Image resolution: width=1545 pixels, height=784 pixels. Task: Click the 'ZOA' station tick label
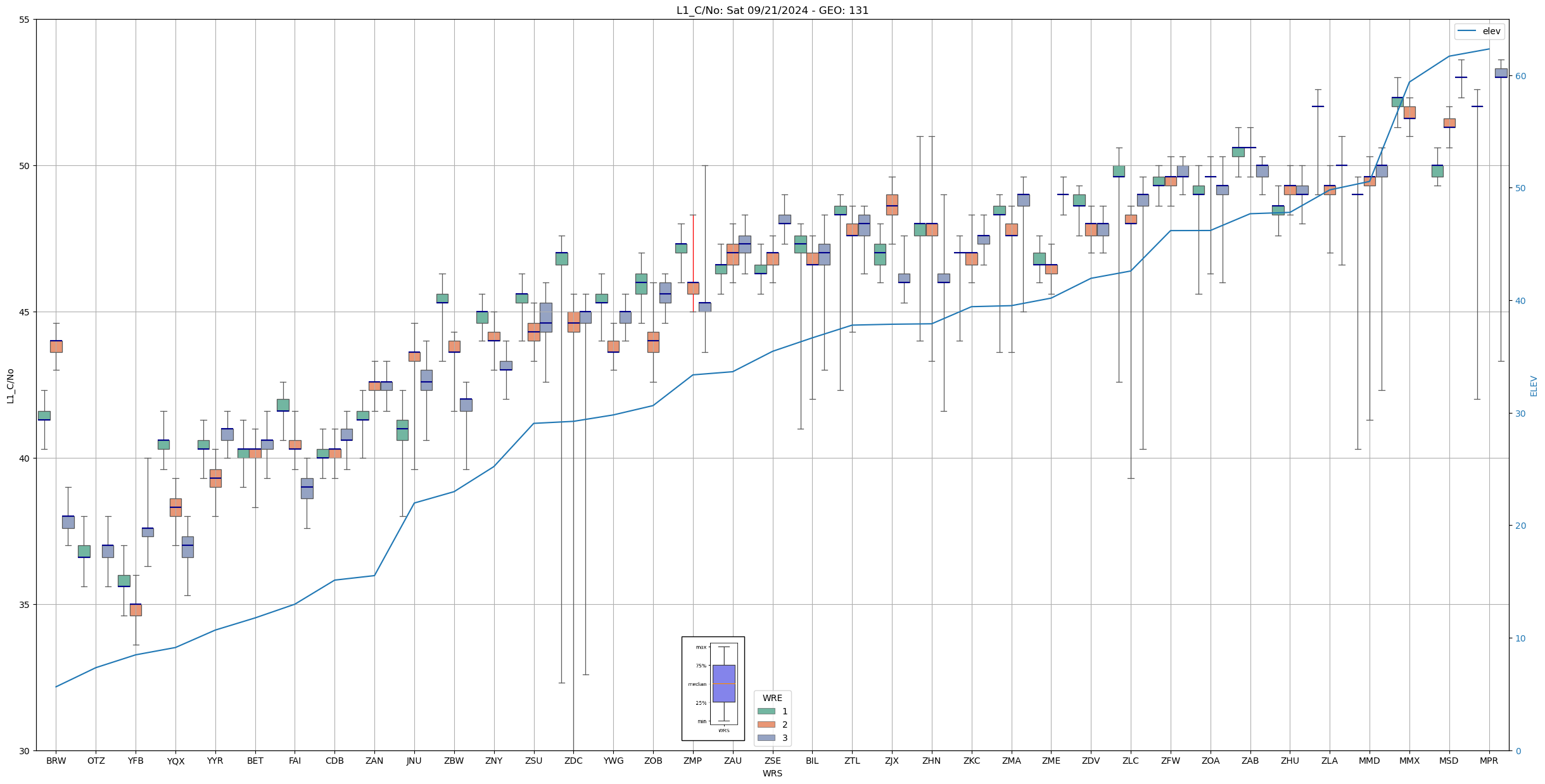pos(1211,761)
